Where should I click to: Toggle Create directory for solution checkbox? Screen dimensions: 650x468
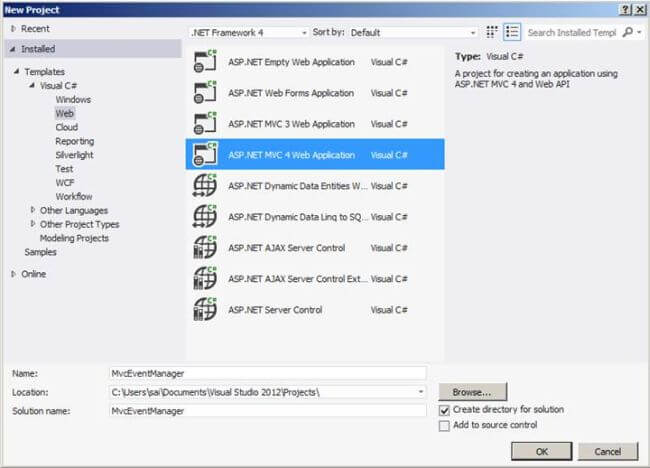pos(444,410)
